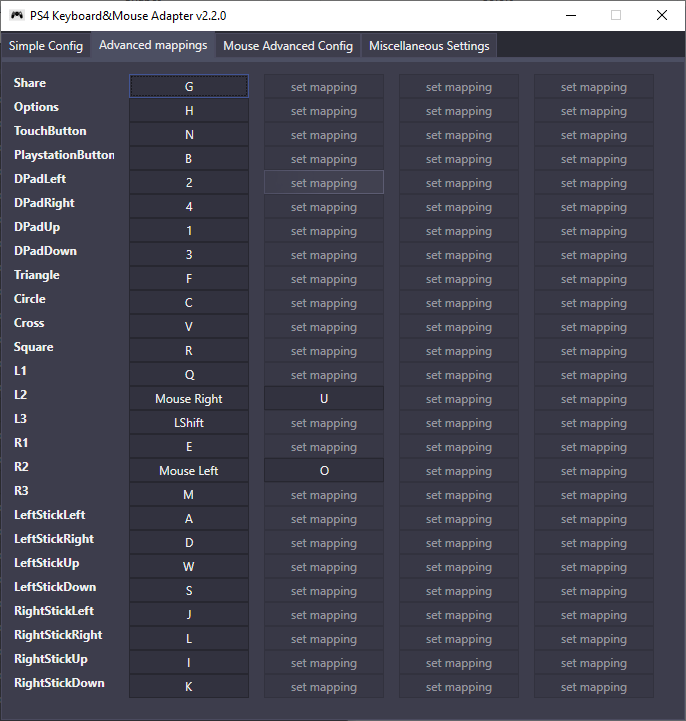Viewport: 686px width, 721px height.
Task: Change the RightStickRight mapping L
Action: (189, 638)
